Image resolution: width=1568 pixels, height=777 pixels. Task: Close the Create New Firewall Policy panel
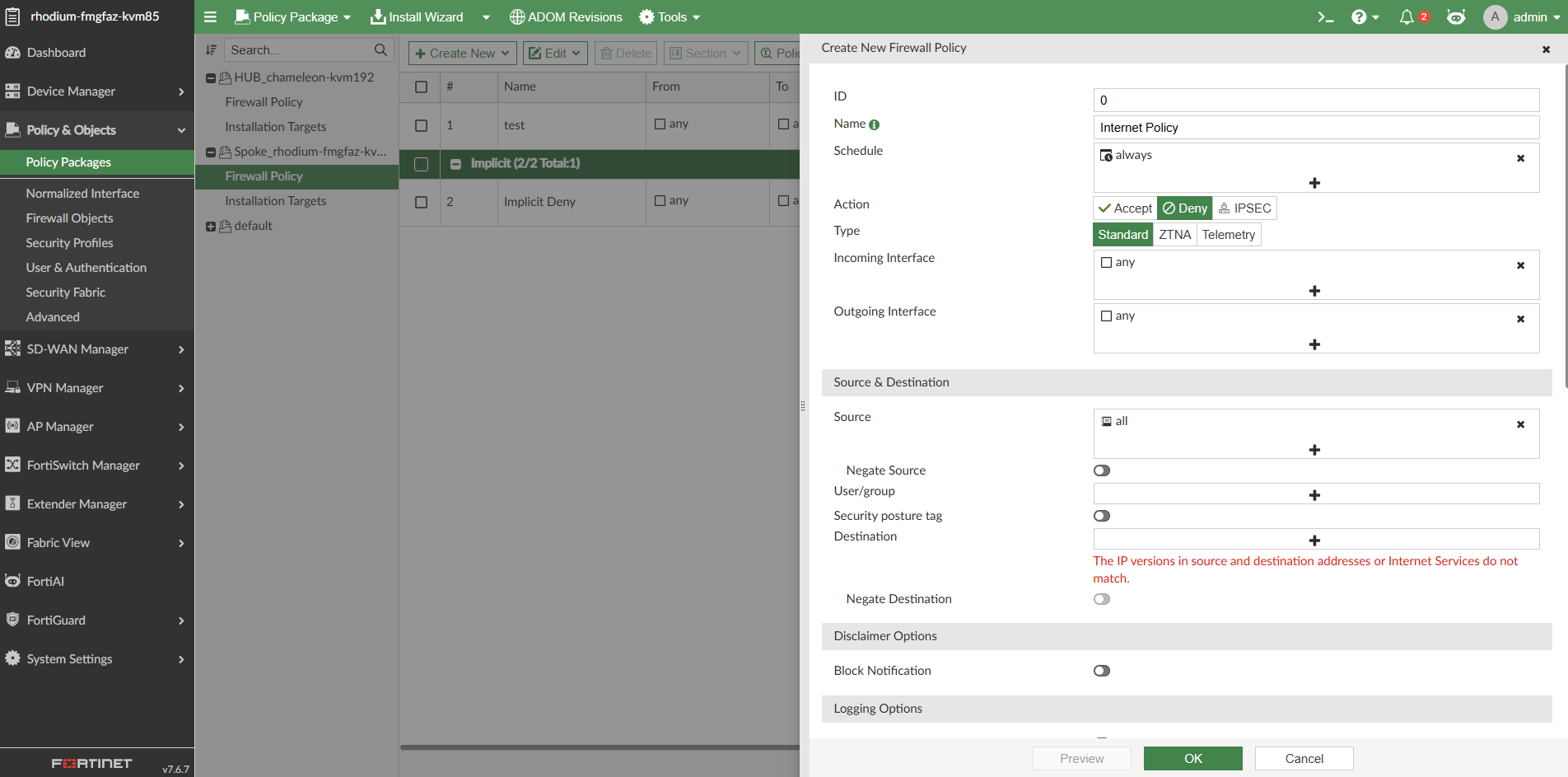(x=1546, y=49)
